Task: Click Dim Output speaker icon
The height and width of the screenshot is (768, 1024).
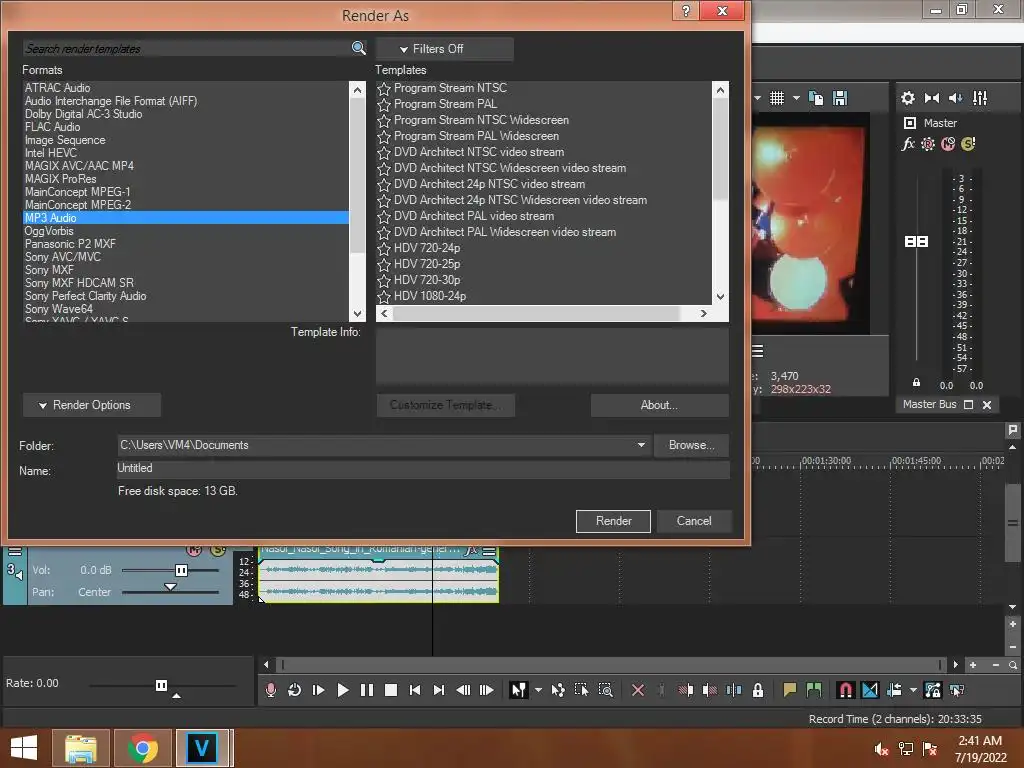Action: [x=955, y=98]
